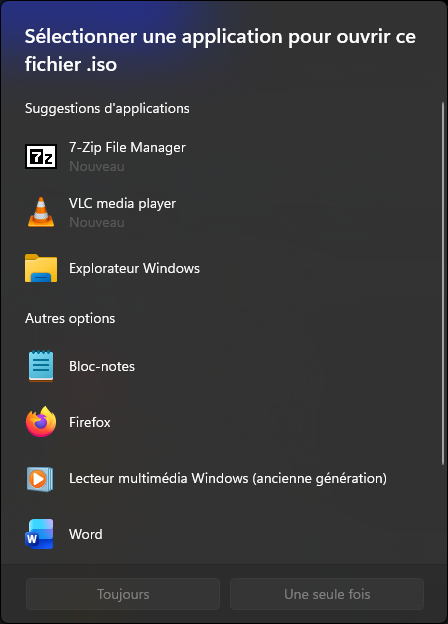Click the app list vertical scrollbar

443,283
